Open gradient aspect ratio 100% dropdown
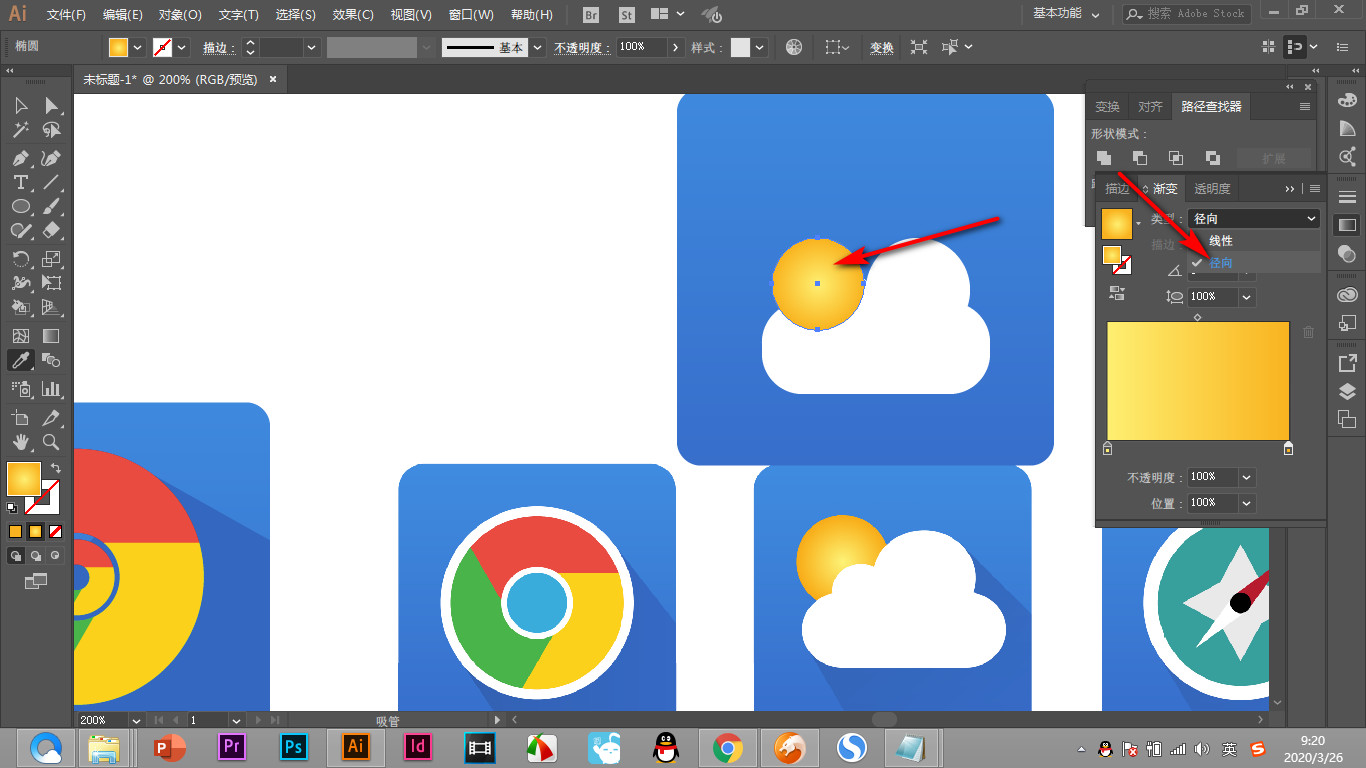This screenshot has height=768, width=1366. coord(1247,297)
